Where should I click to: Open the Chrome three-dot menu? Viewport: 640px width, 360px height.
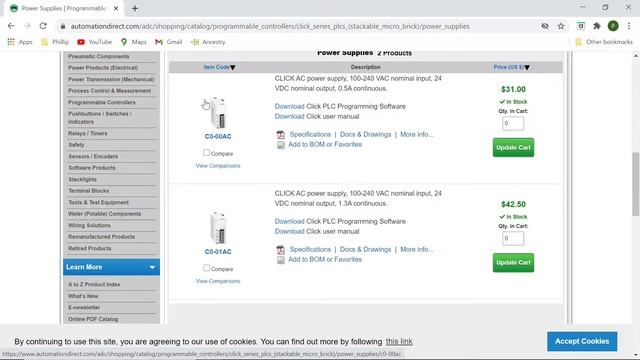coord(629,26)
